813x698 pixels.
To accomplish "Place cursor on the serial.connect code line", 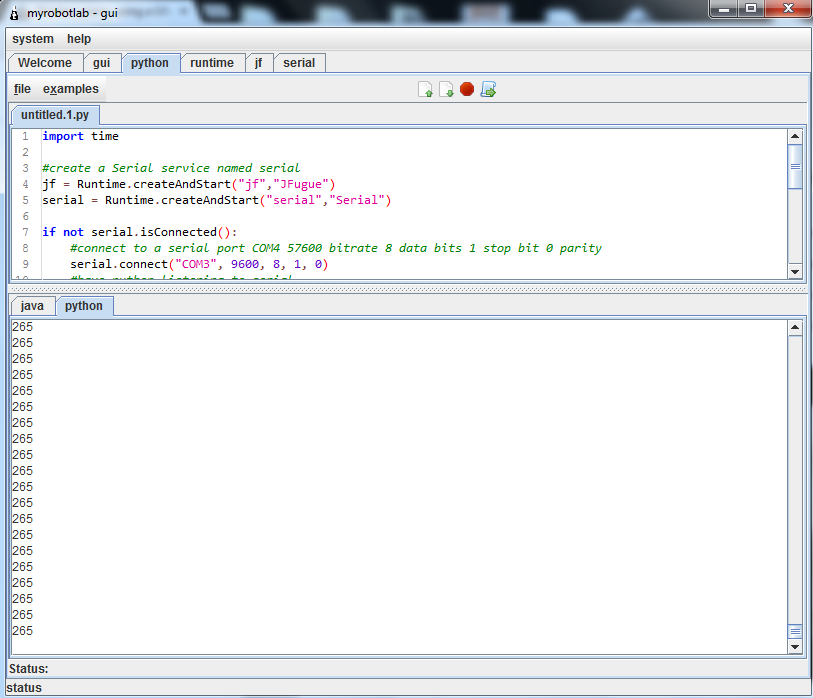I will (x=200, y=264).
